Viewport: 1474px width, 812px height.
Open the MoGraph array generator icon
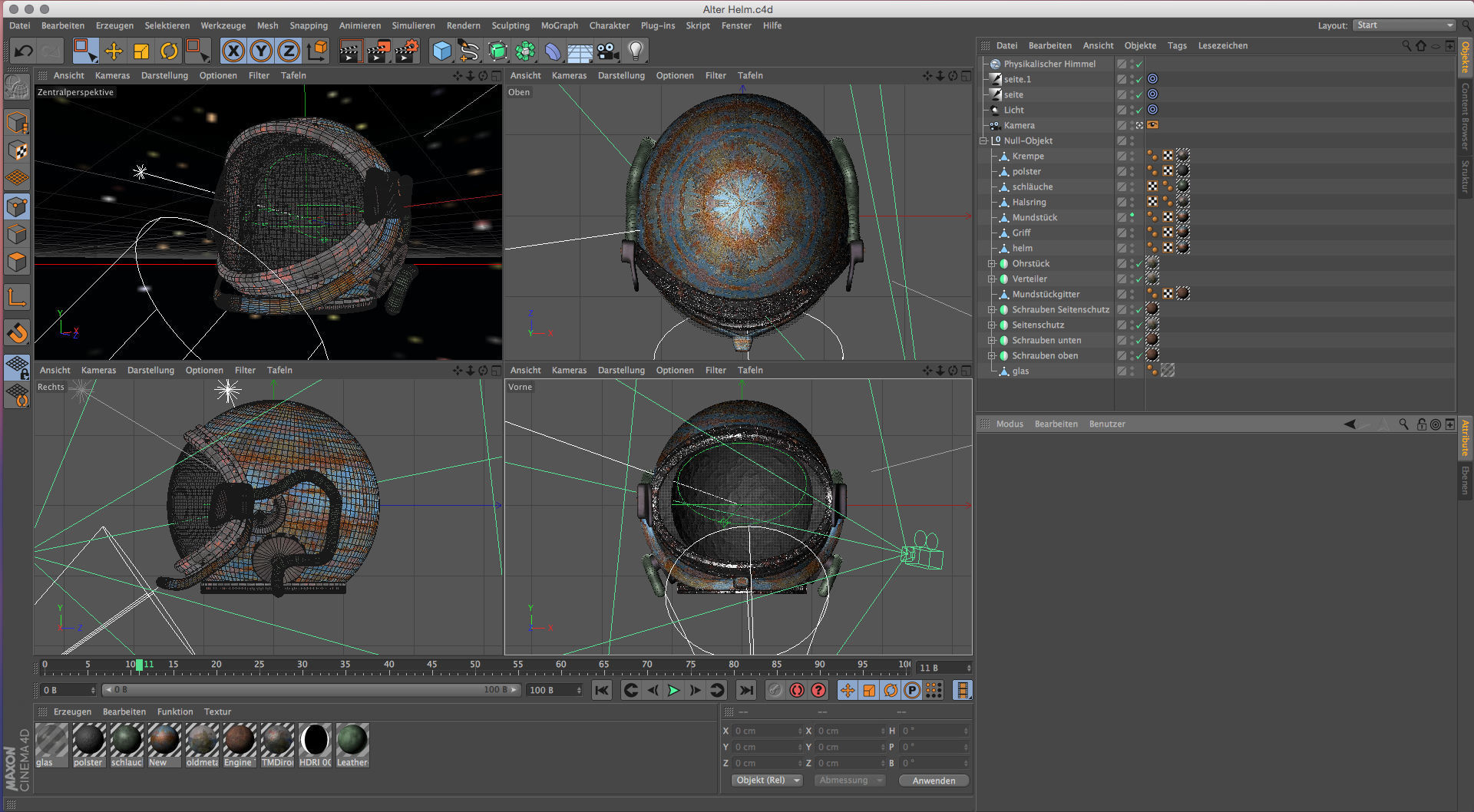point(525,51)
